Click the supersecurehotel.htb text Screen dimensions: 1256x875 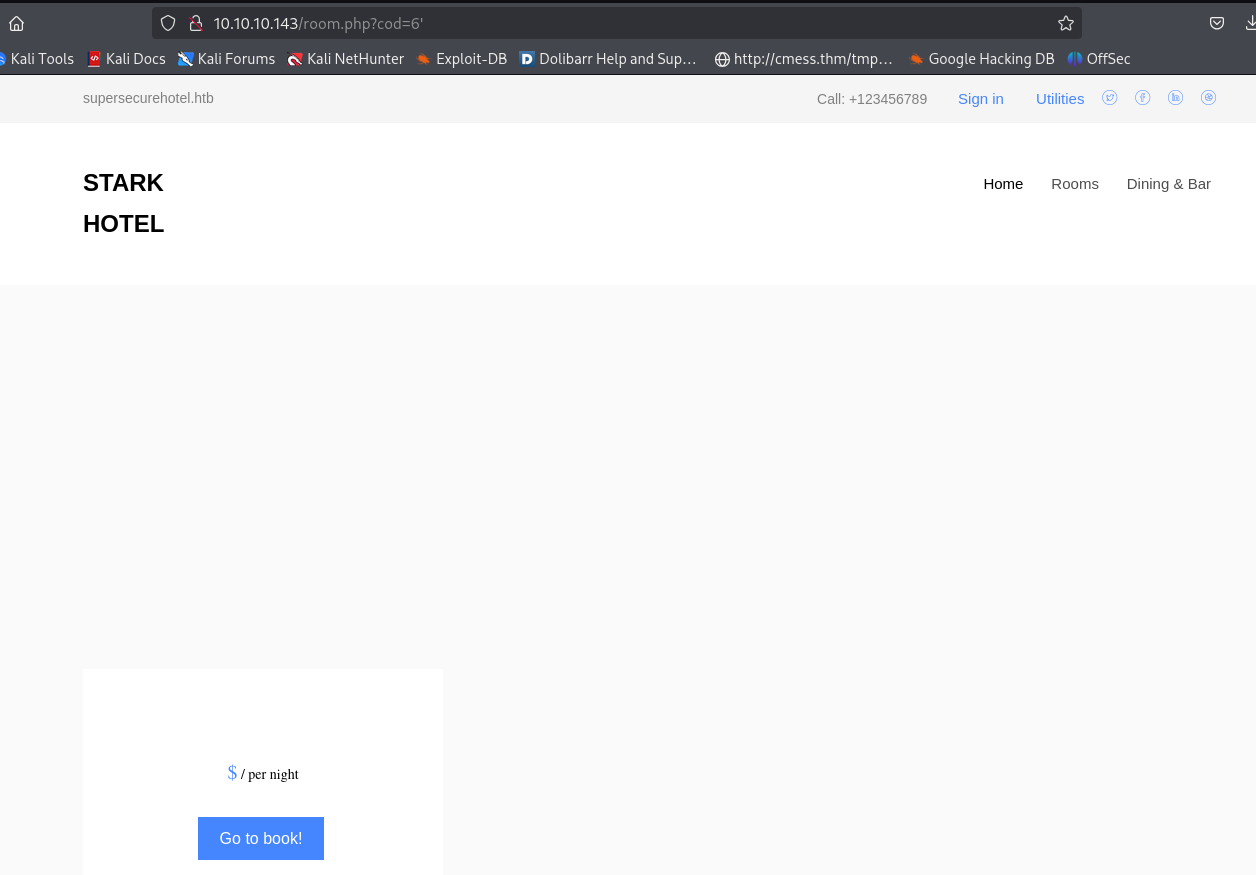148,98
